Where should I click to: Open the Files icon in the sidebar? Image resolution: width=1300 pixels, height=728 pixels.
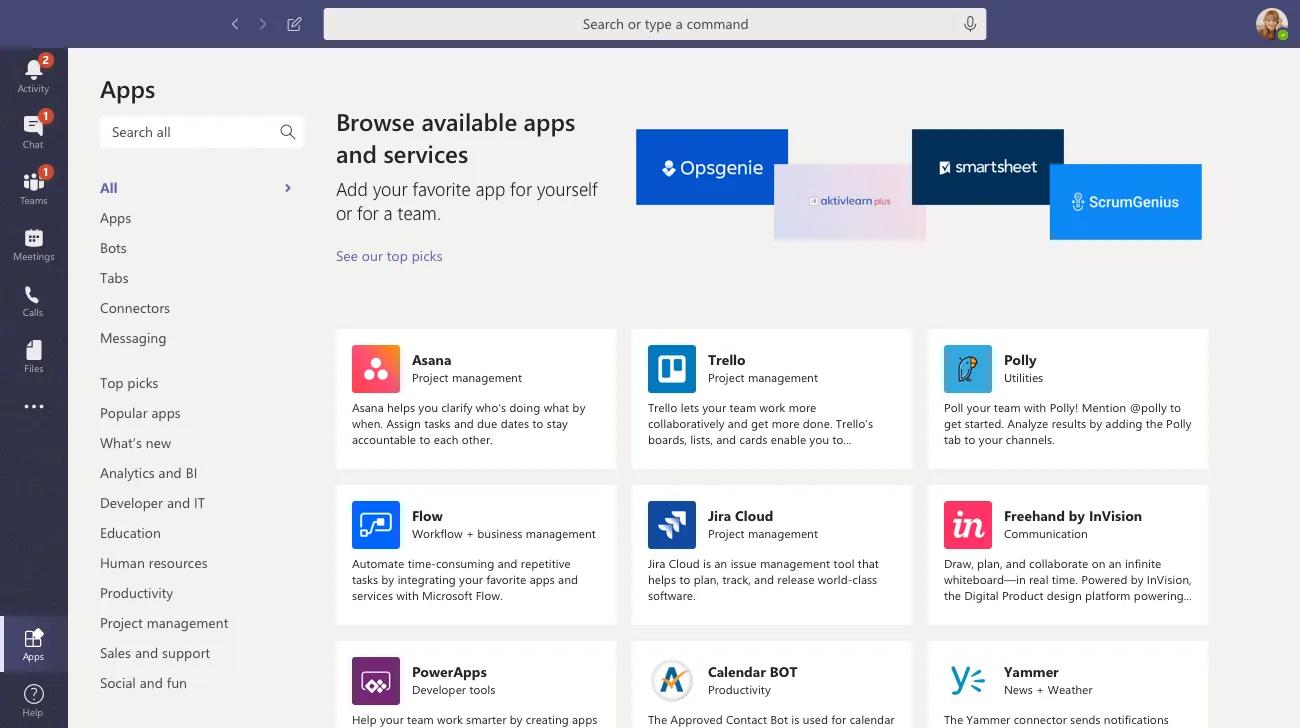(x=33, y=352)
